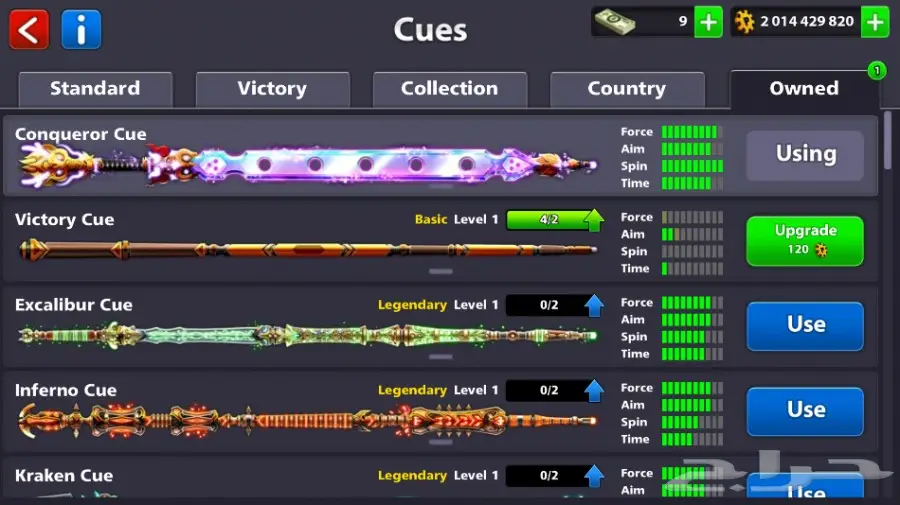Tap the gold coin icon in balance

coord(744,22)
